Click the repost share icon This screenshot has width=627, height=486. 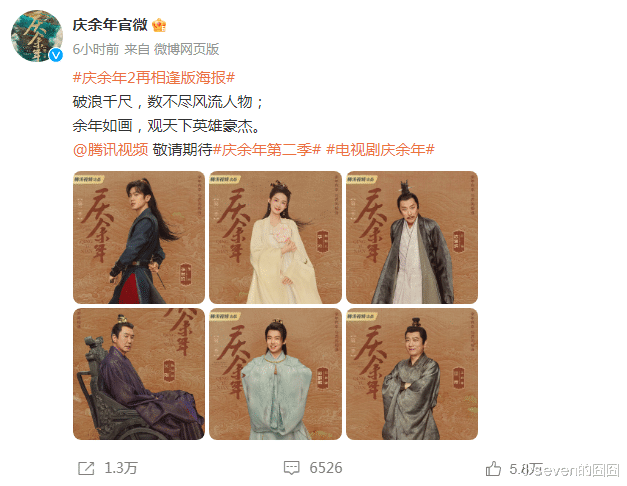click(x=86, y=468)
